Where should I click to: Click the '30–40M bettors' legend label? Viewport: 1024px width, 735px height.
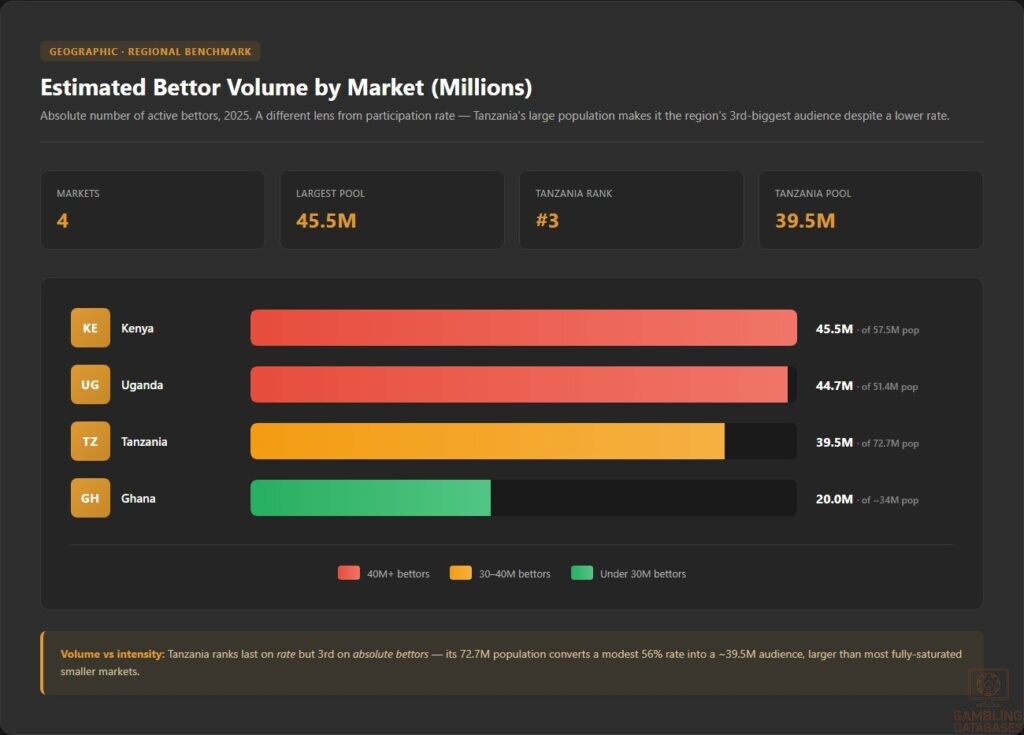click(x=515, y=574)
